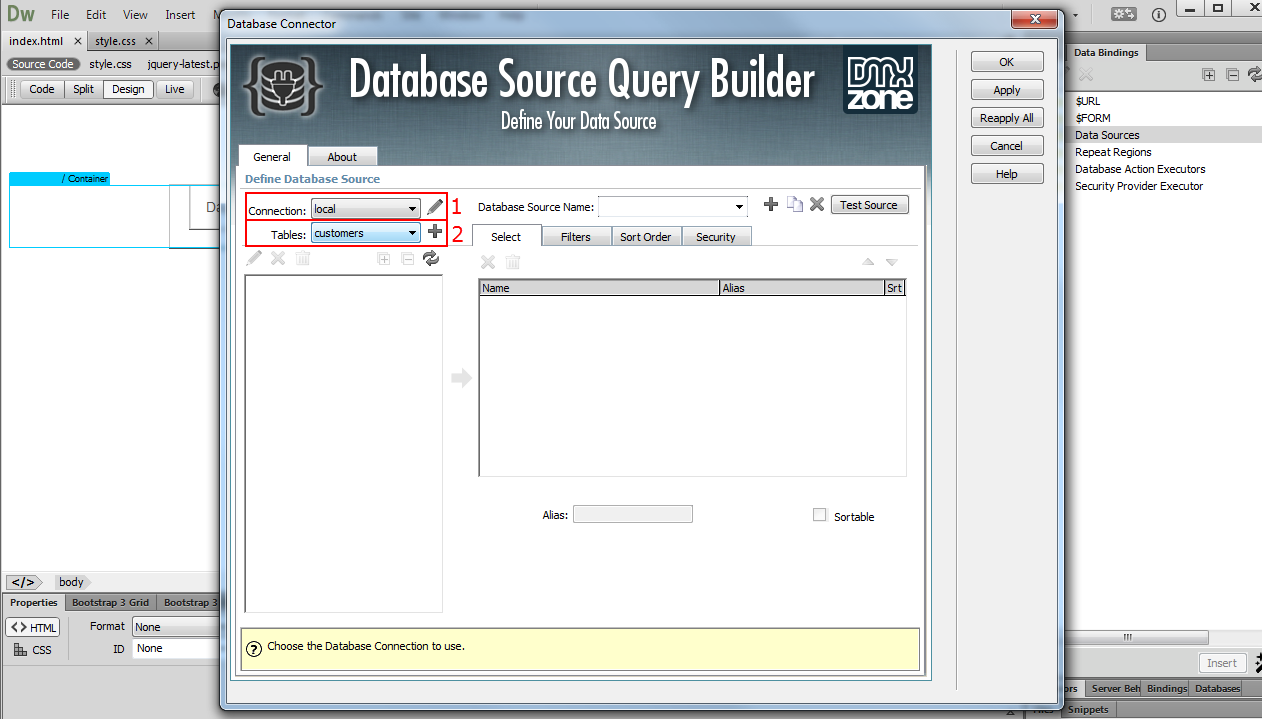Collapse all in Data Bindings panel

click(x=1232, y=75)
